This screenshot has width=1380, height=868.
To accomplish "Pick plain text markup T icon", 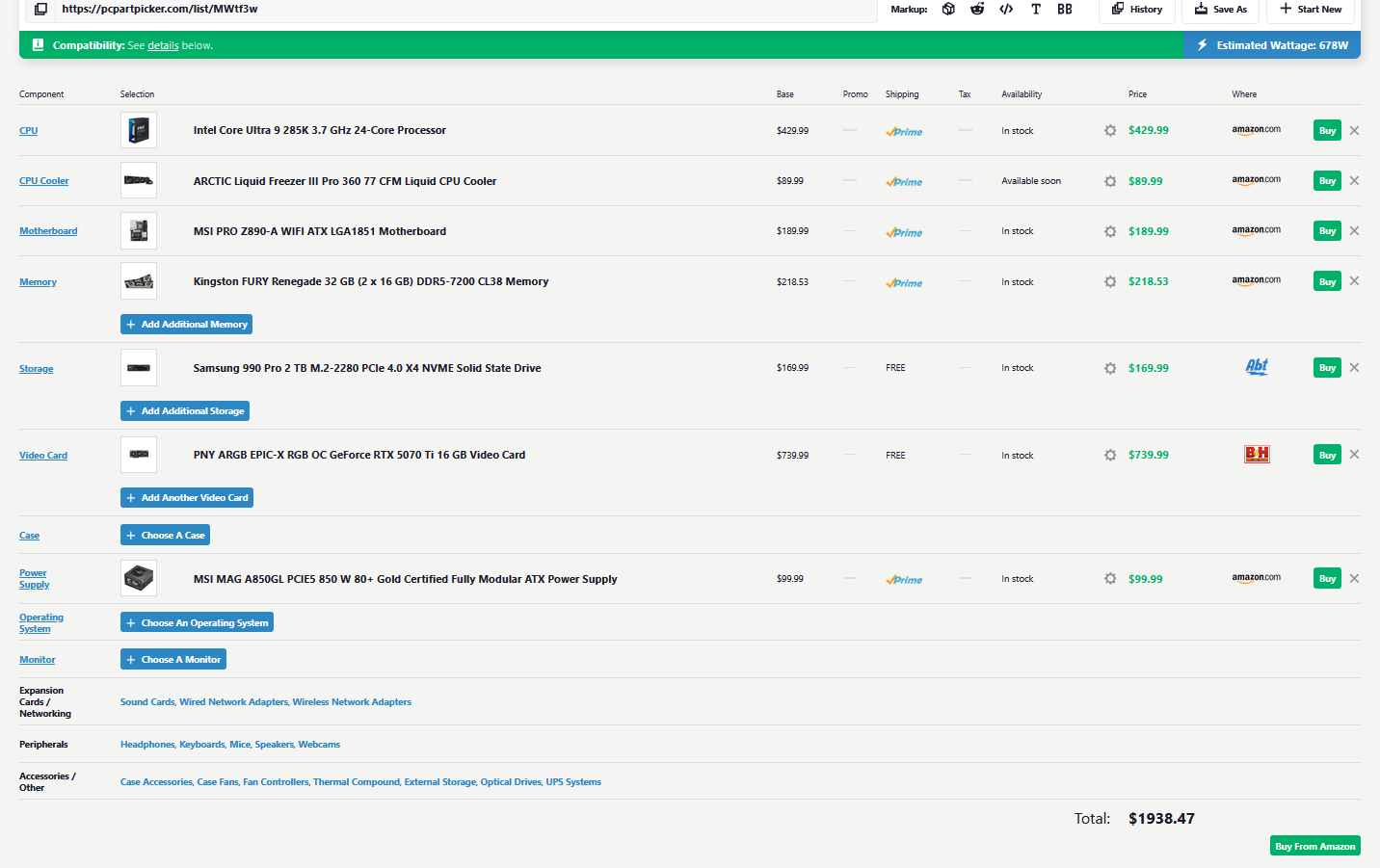I will pos(1036,9).
